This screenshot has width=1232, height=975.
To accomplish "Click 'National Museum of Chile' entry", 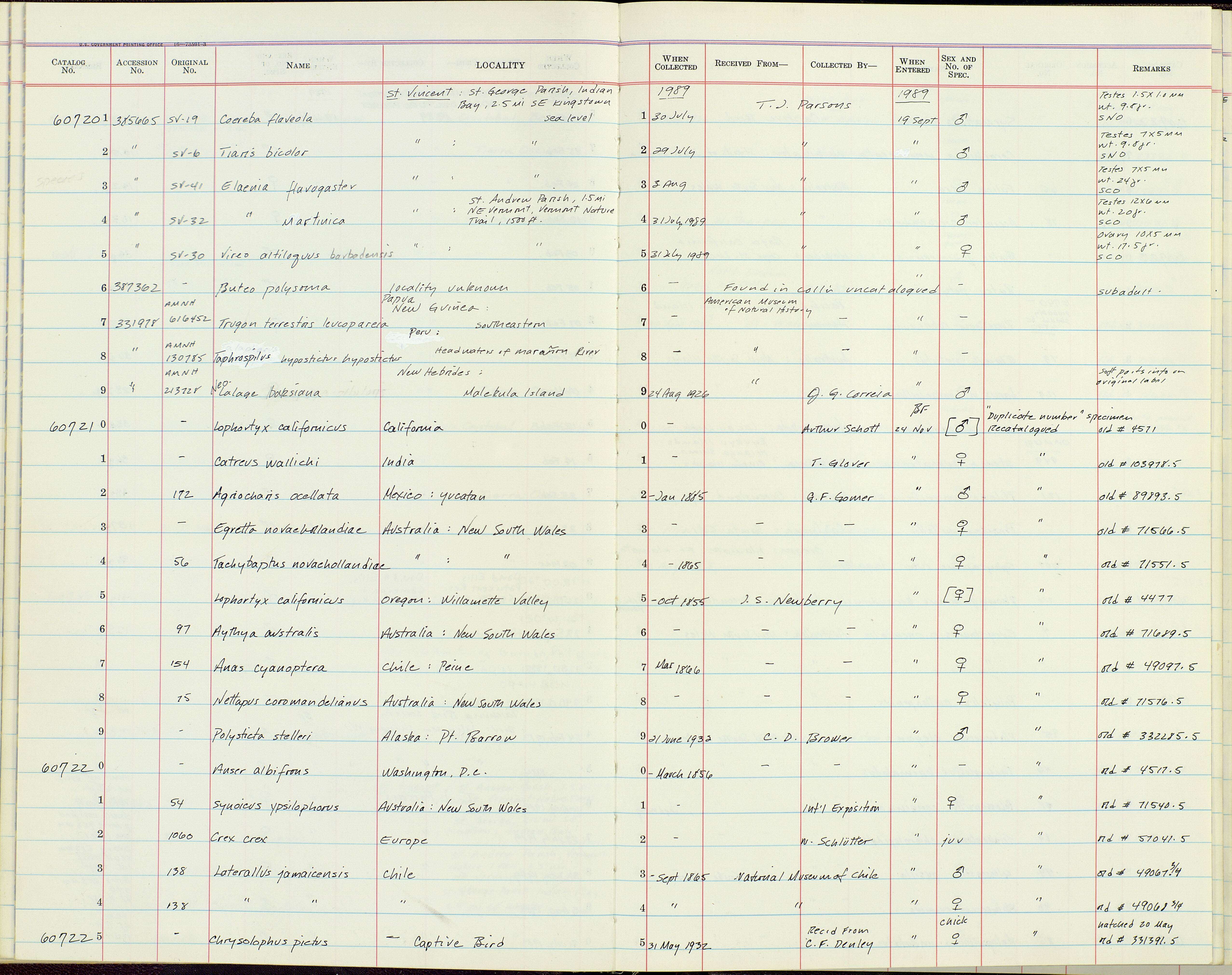I will pos(806,876).
